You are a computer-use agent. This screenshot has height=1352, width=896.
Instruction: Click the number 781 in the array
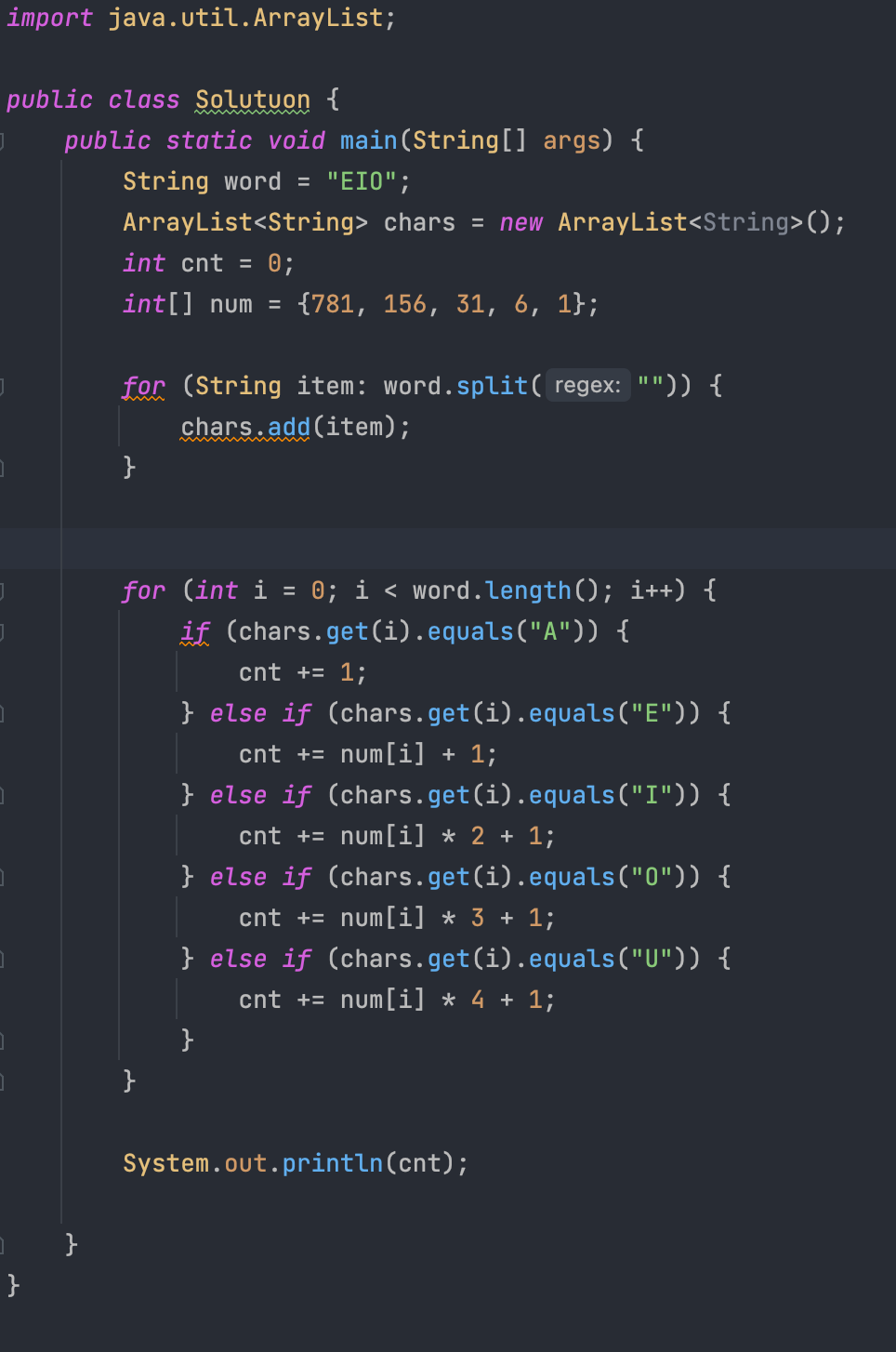coord(333,304)
